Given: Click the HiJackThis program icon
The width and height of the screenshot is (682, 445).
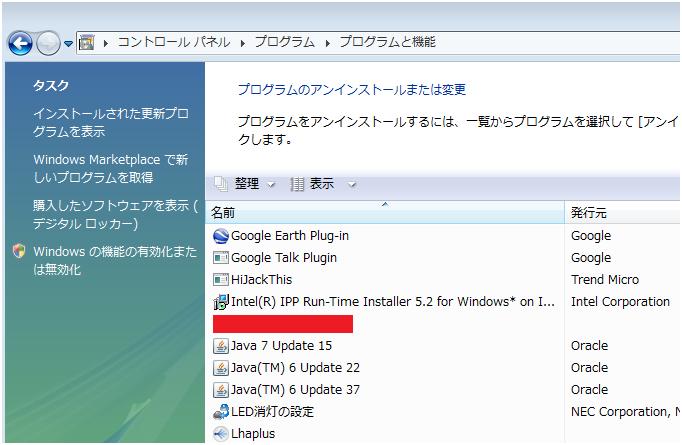Looking at the screenshot, I should (x=221, y=280).
